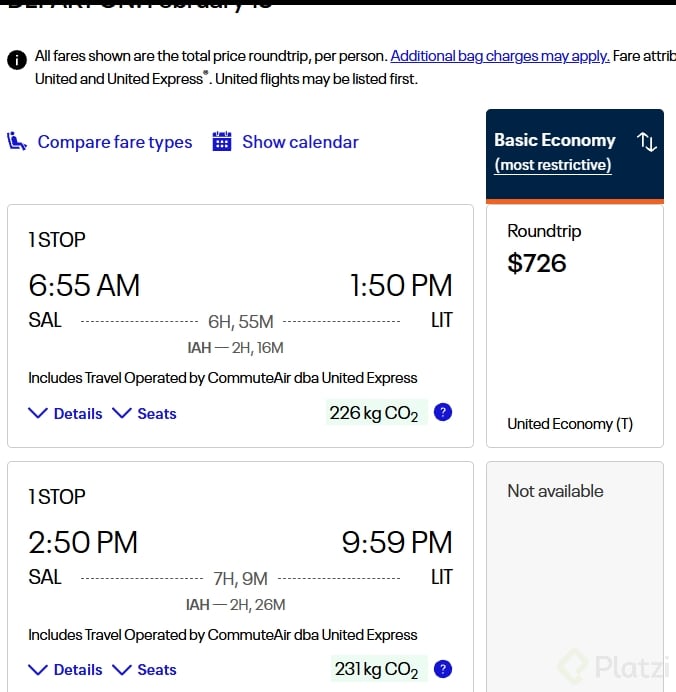Image resolution: width=676 pixels, height=692 pixels.
Task: Select the Basic Economy column header
Action: tap(555, 140)
